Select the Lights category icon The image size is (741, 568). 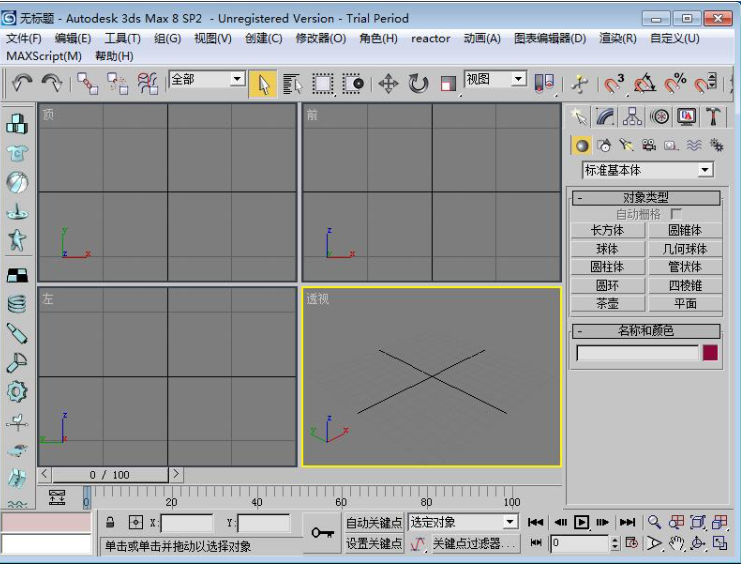point(626,146)
